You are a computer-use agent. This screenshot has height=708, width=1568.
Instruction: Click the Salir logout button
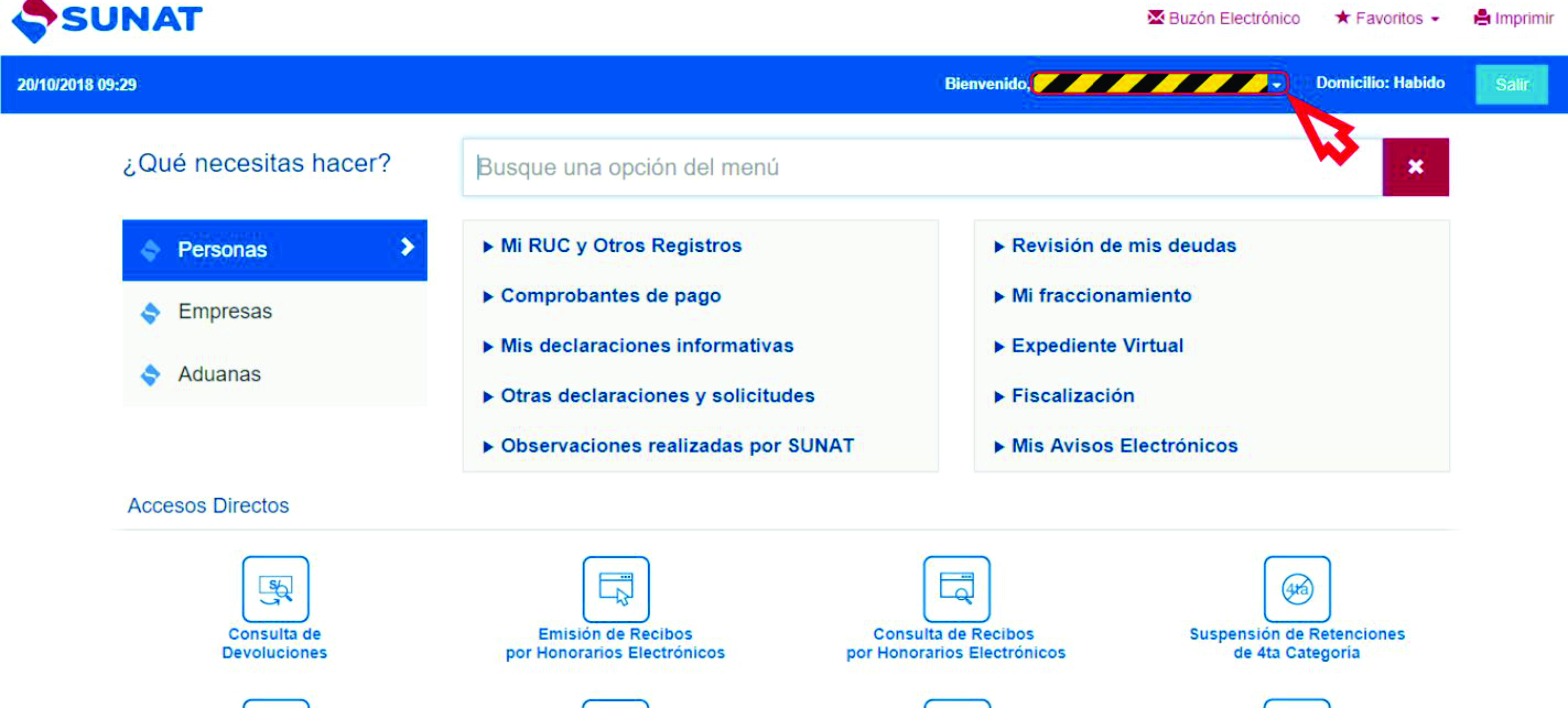point(1511,84)
